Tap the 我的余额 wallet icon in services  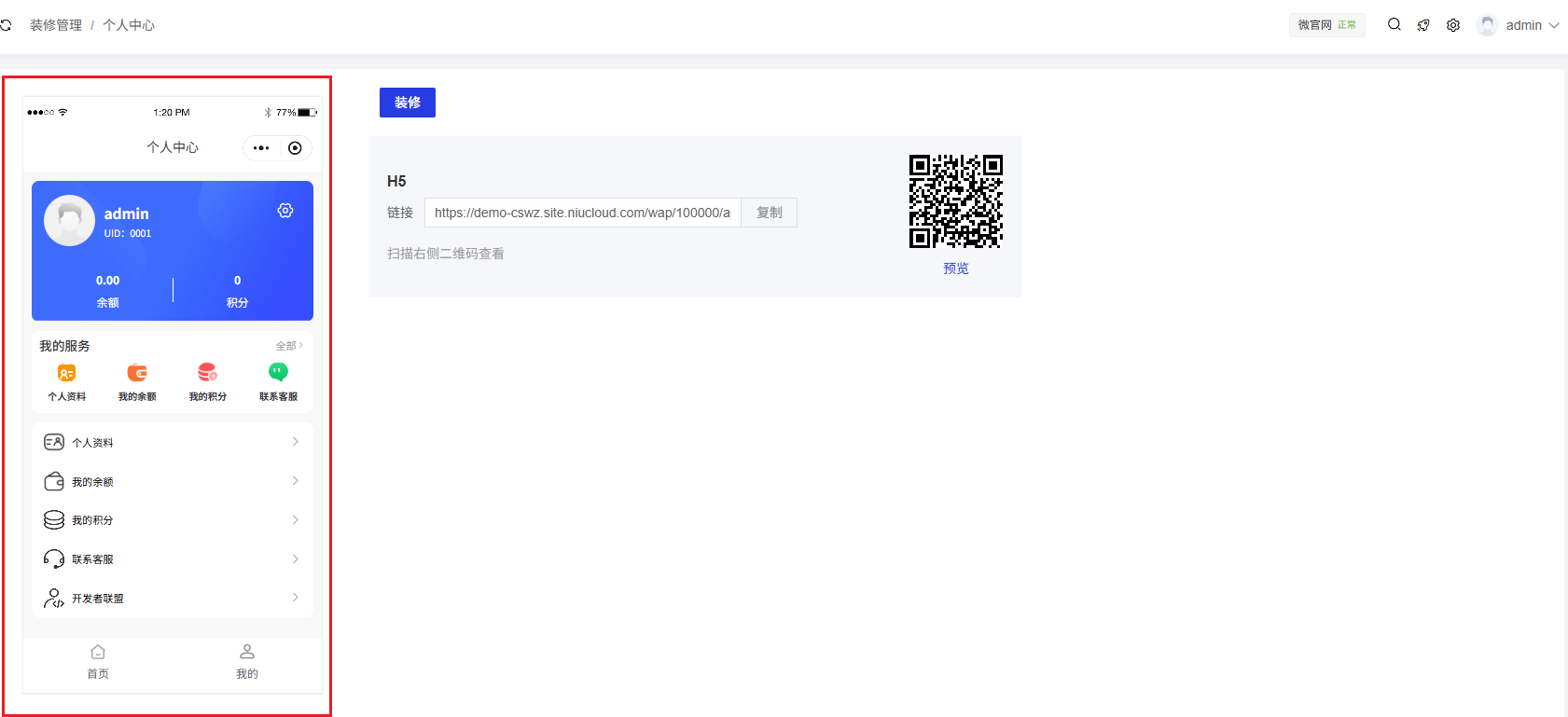tap(137, 373)
